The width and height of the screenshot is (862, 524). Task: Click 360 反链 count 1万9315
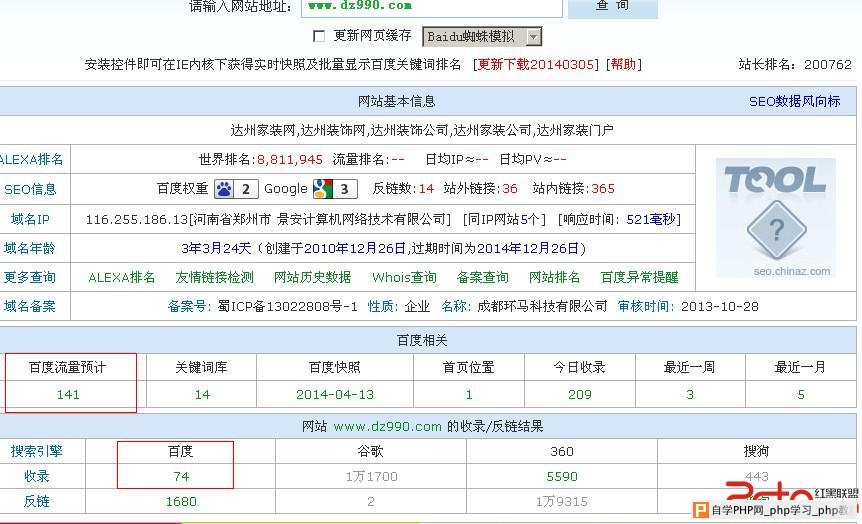pos(562,501)
